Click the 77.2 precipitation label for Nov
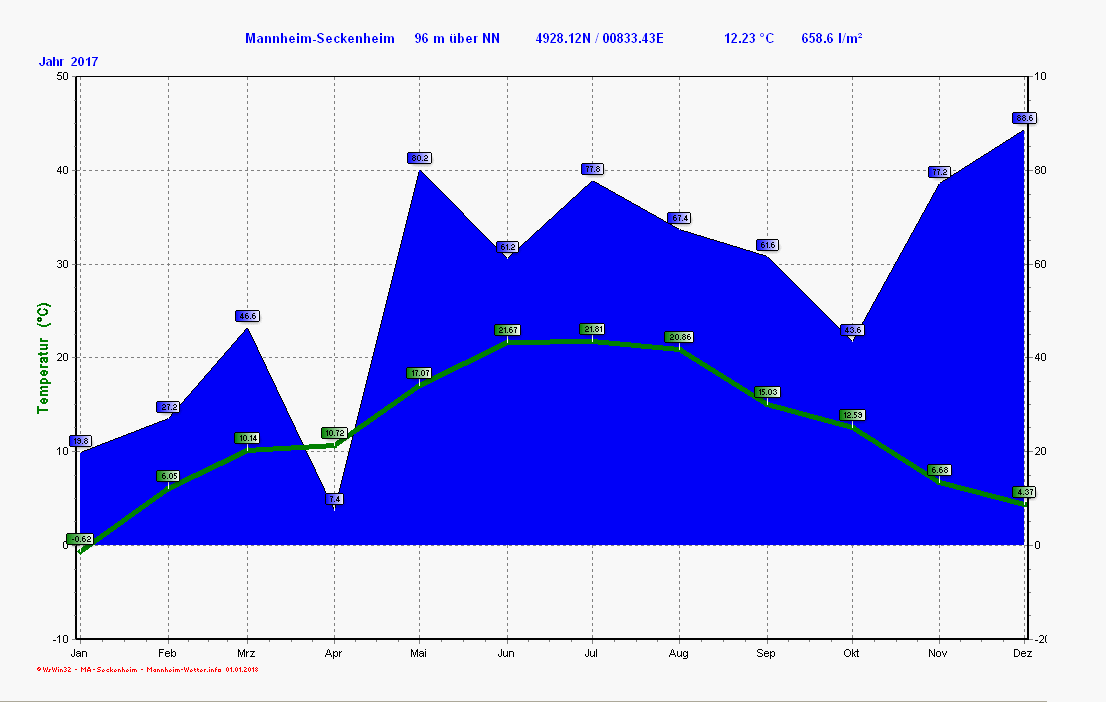Viewport: 1106px width, 702px height. point(938,172)
